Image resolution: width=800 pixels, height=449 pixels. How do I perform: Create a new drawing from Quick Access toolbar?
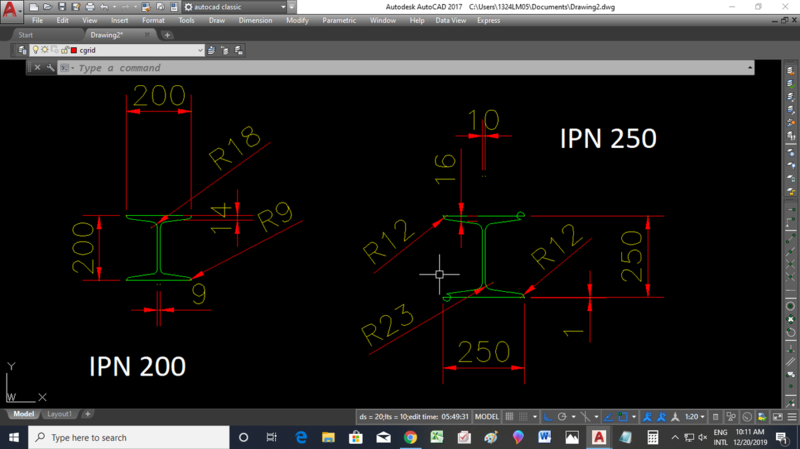coord(34,7)
